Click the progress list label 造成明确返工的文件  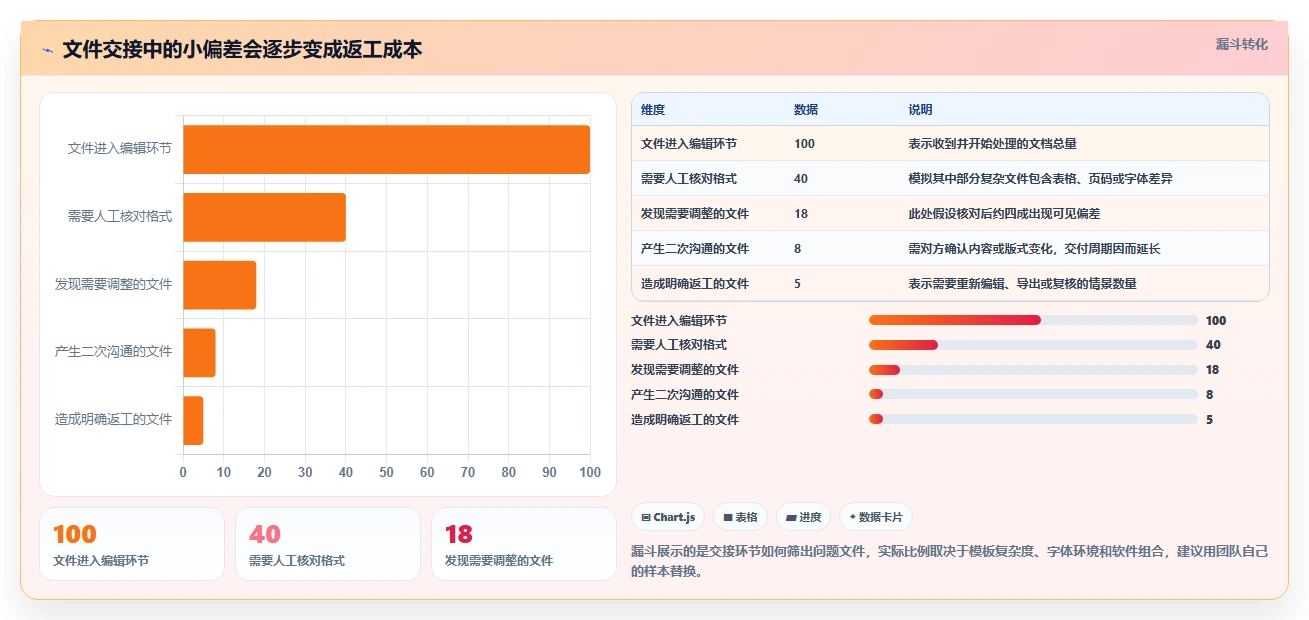tap(685, 420)
